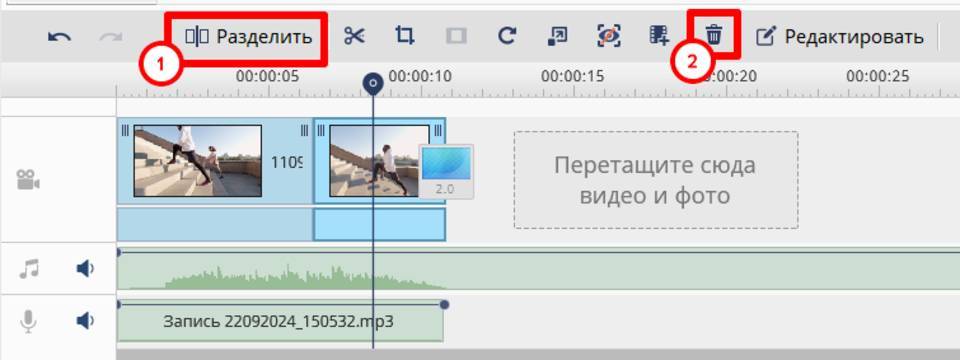Image resolution: width=960 pixels, height=360 pixels.
Task: Click the highlighted strip under second clip
Action: coord(380,224)
